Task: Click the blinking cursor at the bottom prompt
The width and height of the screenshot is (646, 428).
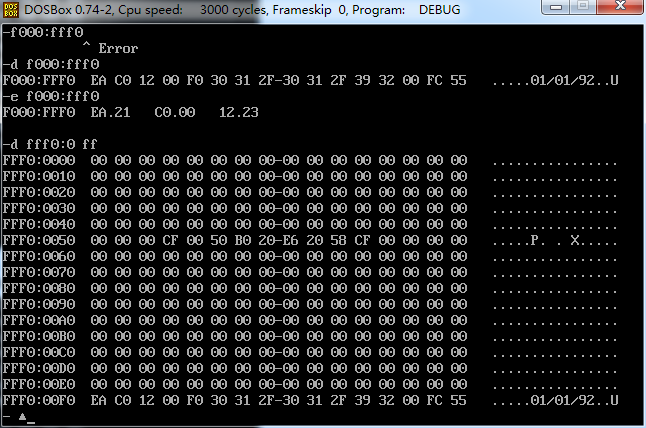Action: point(31,423)
